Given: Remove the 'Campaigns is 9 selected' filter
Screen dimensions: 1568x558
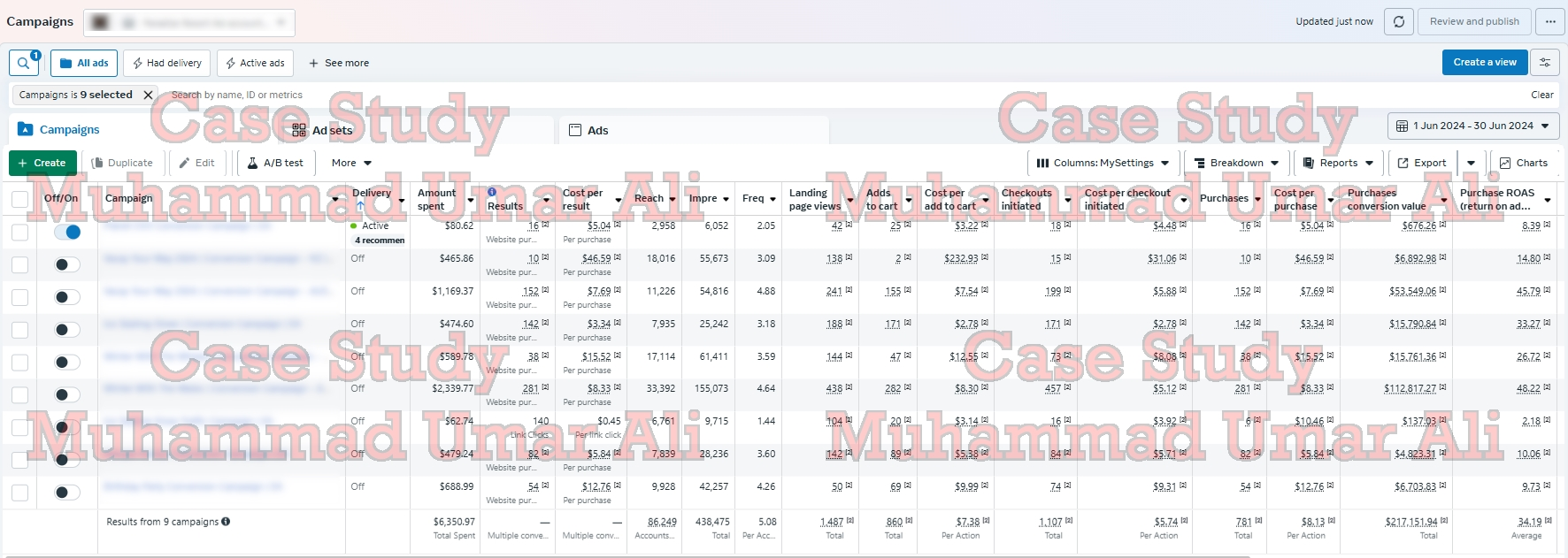Looking at the screenshot, I should pyautogui.click(x=149, y=95).
